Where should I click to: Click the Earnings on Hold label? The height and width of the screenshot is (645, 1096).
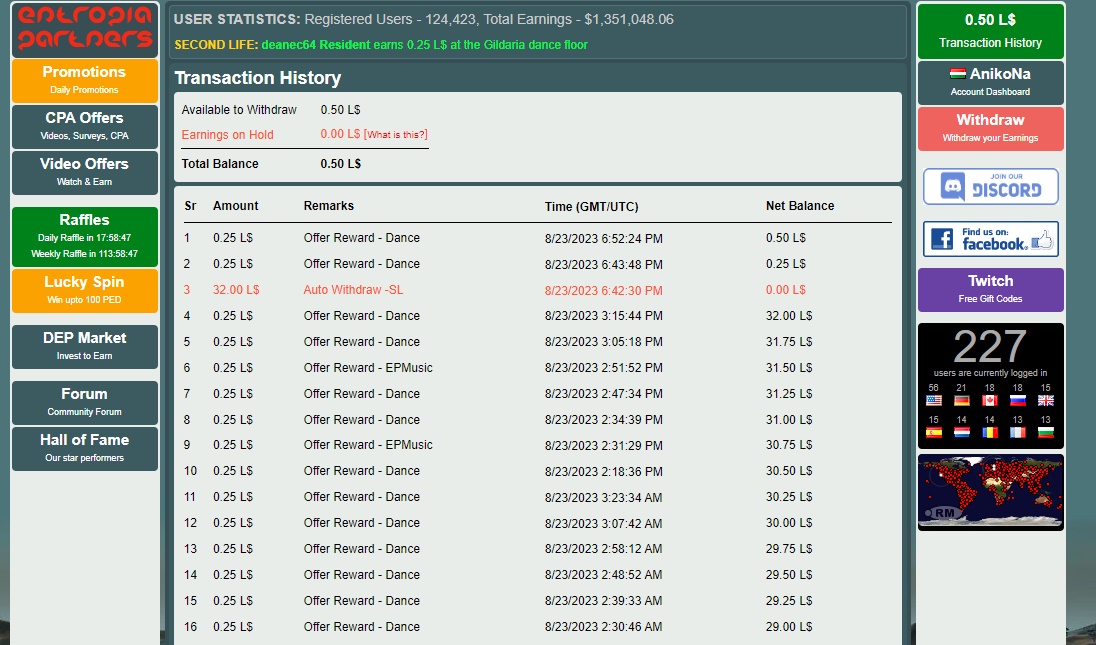click(227, 135)
